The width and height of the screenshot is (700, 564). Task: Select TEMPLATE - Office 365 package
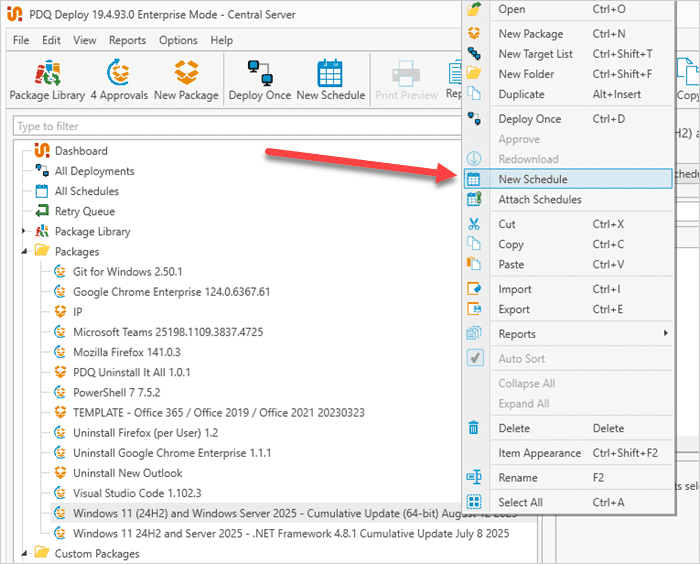point(219,412)
